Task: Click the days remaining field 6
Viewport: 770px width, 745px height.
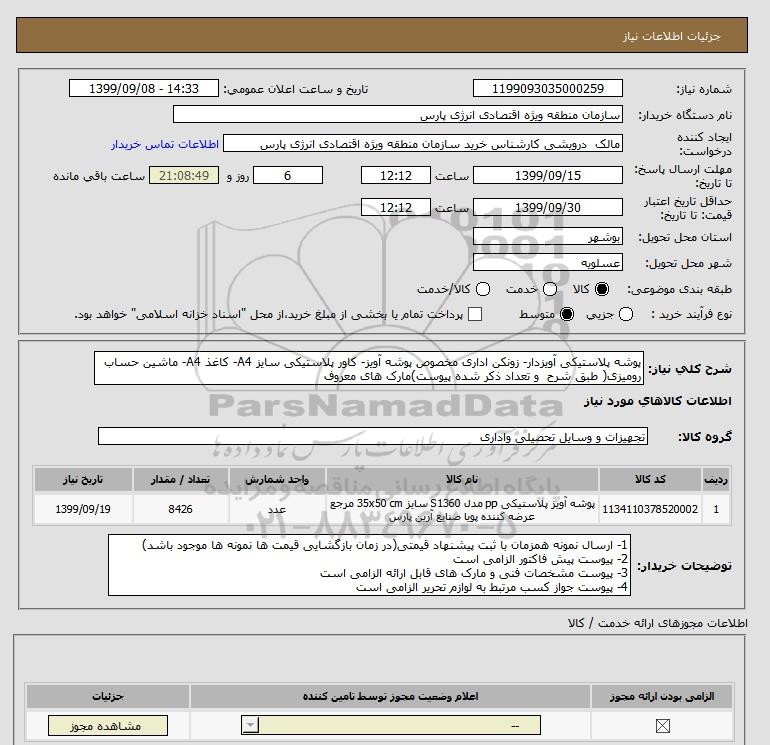Action: 288,175
